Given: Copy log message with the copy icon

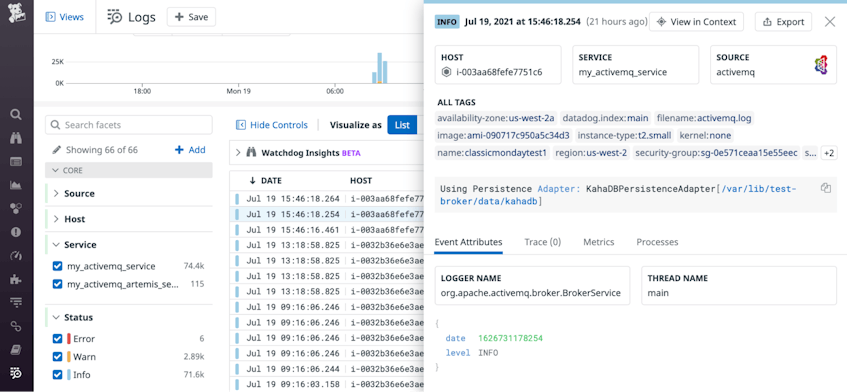Looking at the screenshot, I should 825,188.
